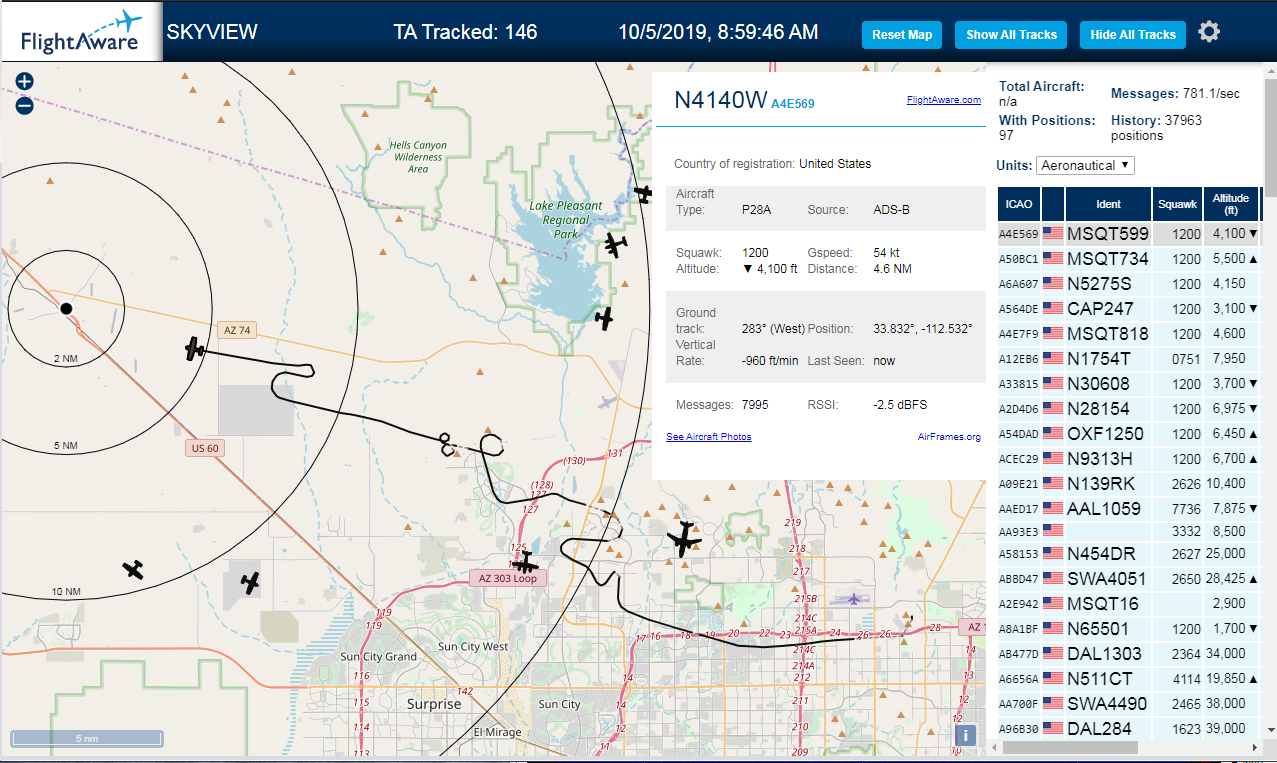This screenshot has height=763, width=1277.
Task: Select aircraft icon south of Lake Pleasant
Action: [603, 318]
